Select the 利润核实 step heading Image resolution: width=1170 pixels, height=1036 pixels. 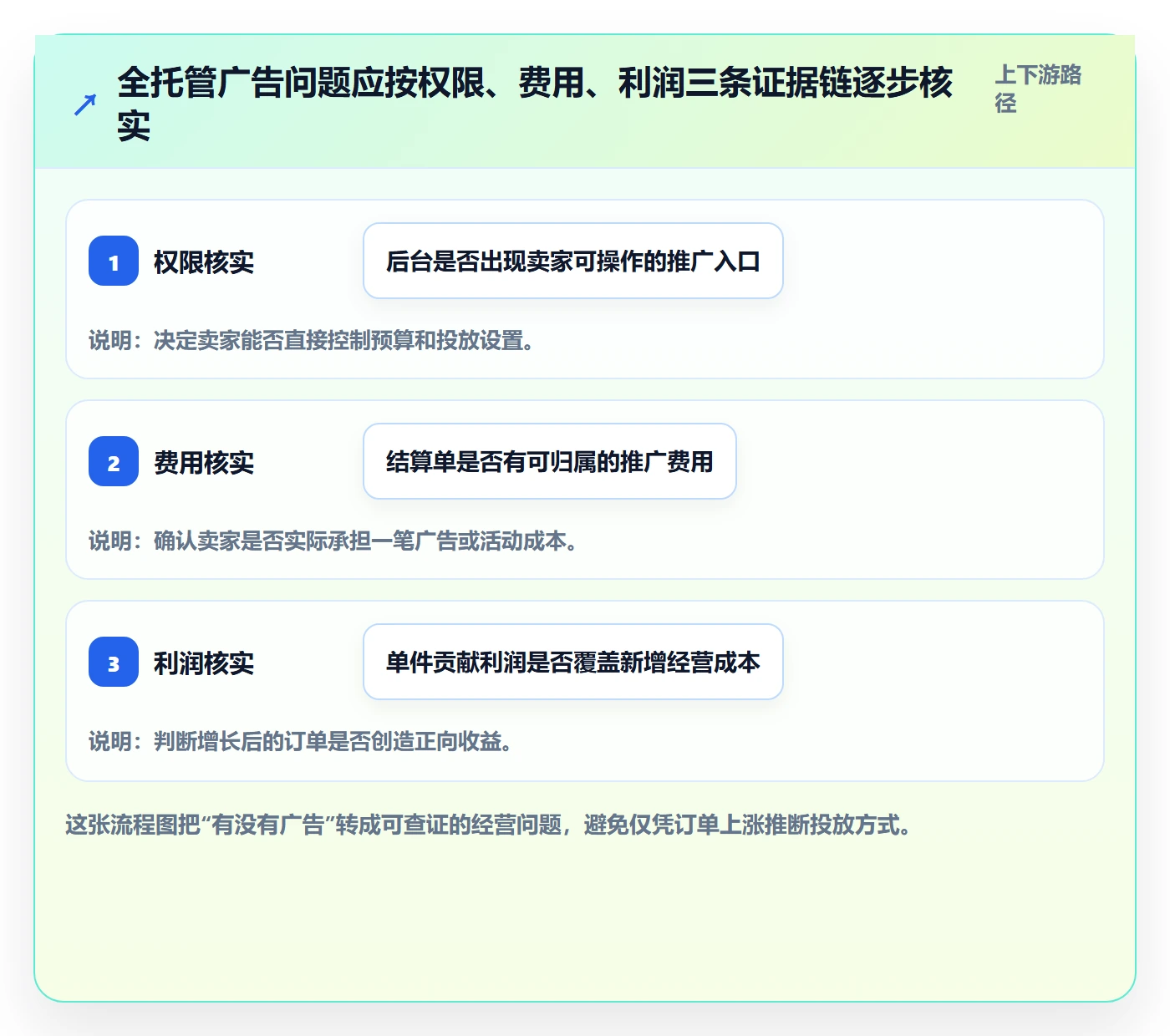tap(204, 663)
